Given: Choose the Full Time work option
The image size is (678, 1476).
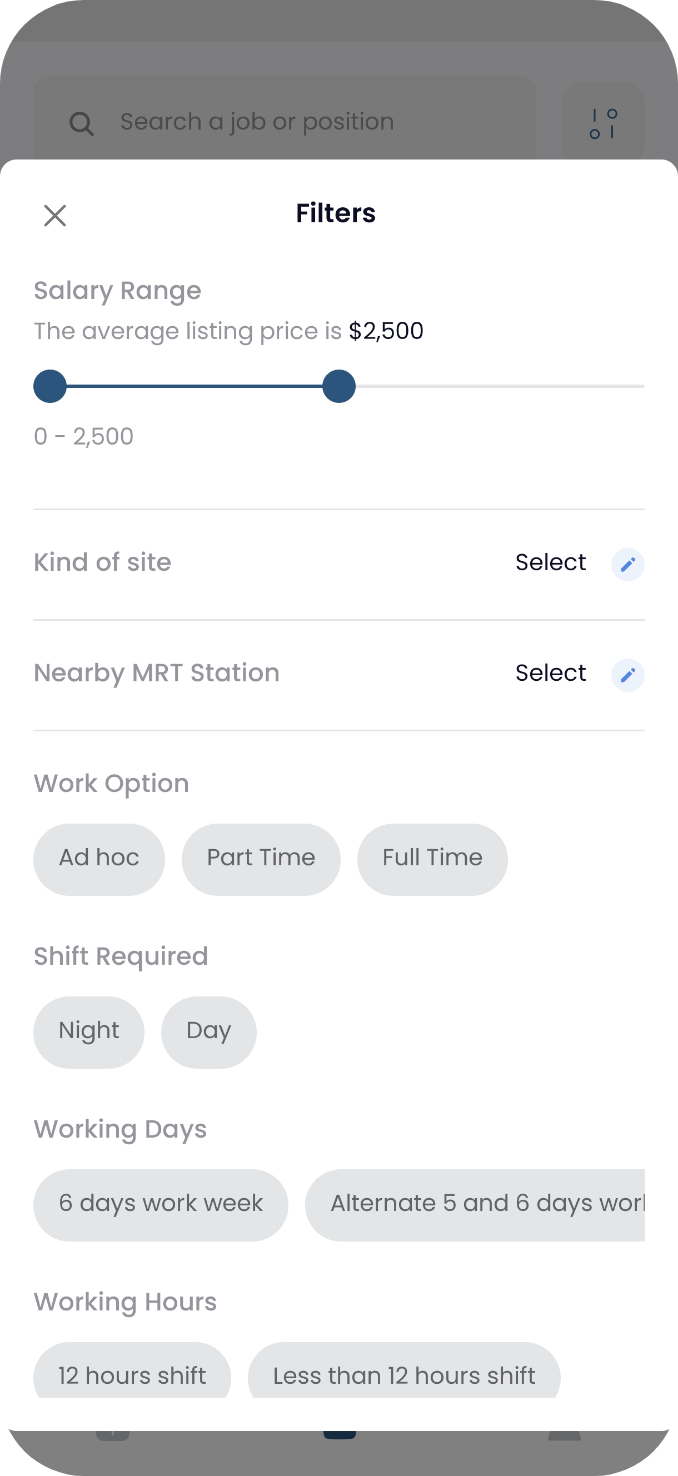Looking at the screenshot, I should point(432,858).
